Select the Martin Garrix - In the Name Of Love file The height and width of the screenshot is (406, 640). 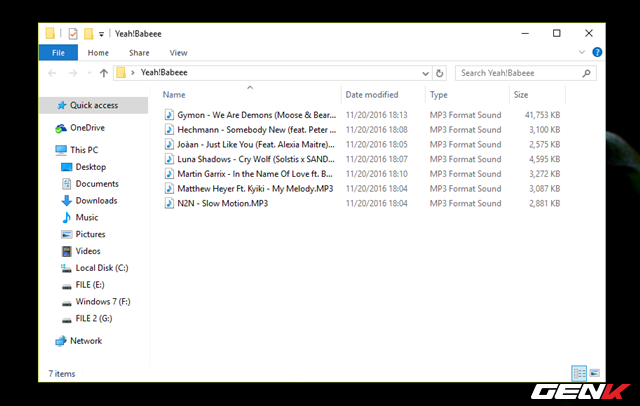255,174
